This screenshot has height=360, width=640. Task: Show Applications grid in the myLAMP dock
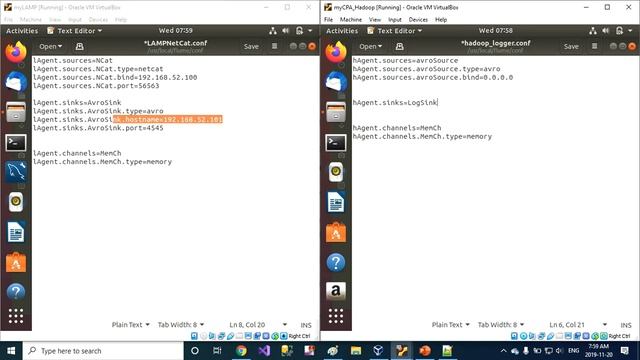pyautogui.click(x=16, y=316)
